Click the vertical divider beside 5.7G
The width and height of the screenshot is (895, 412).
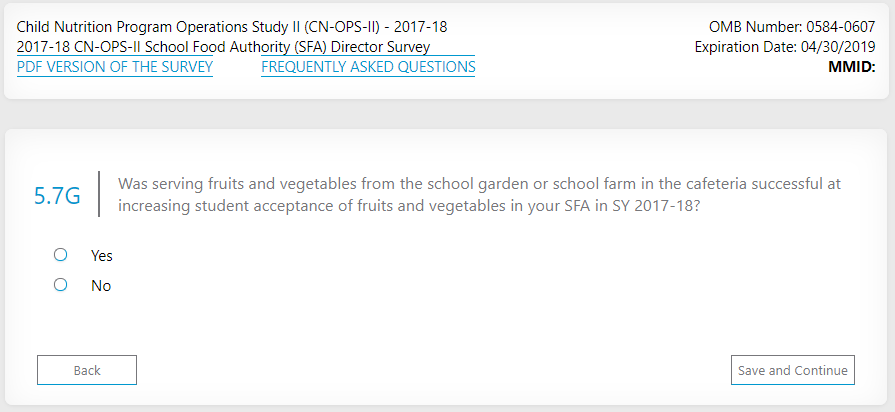[x=98, y=194]
